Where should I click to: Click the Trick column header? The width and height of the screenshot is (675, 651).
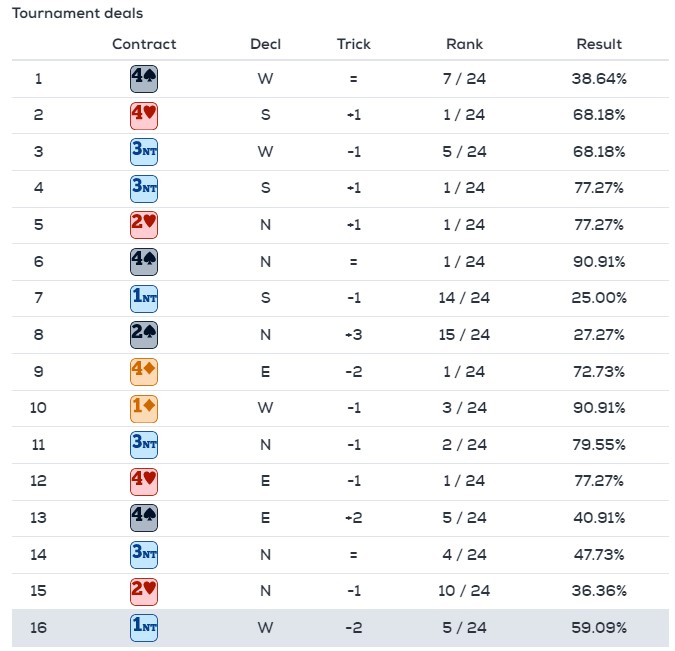(353, 44)
